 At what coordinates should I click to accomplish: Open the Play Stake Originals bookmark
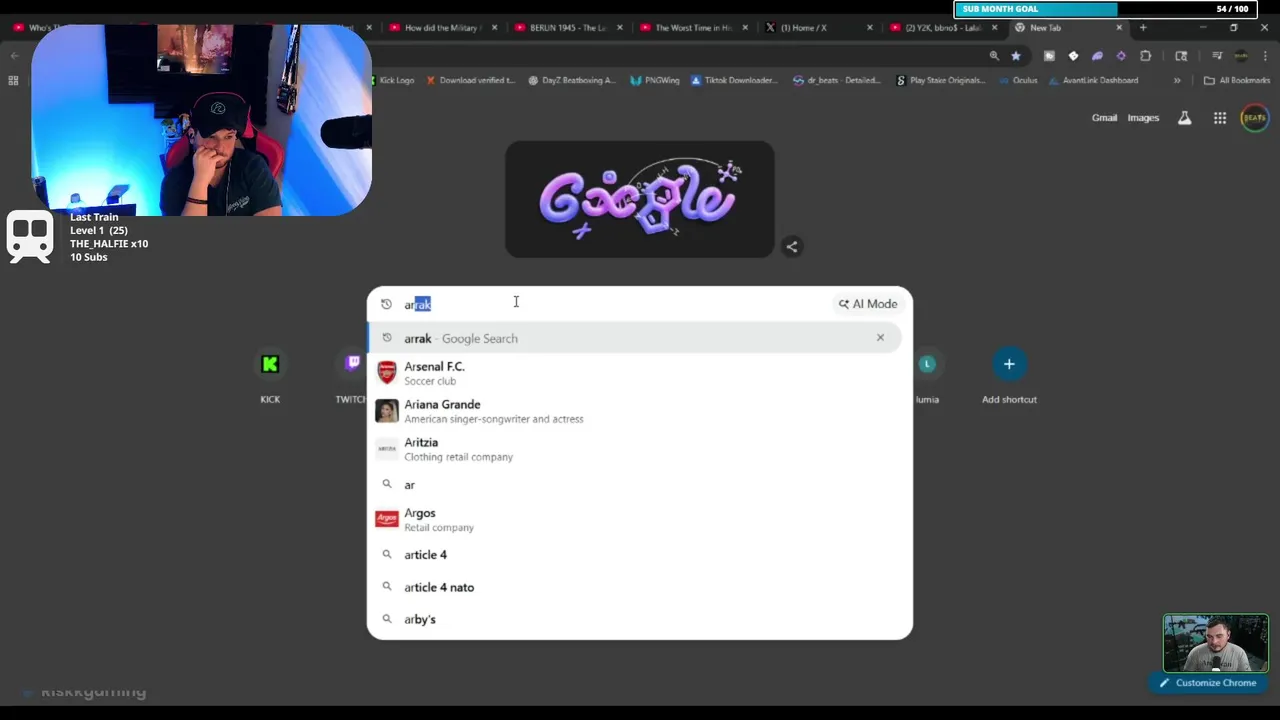(x=940, y=80)
